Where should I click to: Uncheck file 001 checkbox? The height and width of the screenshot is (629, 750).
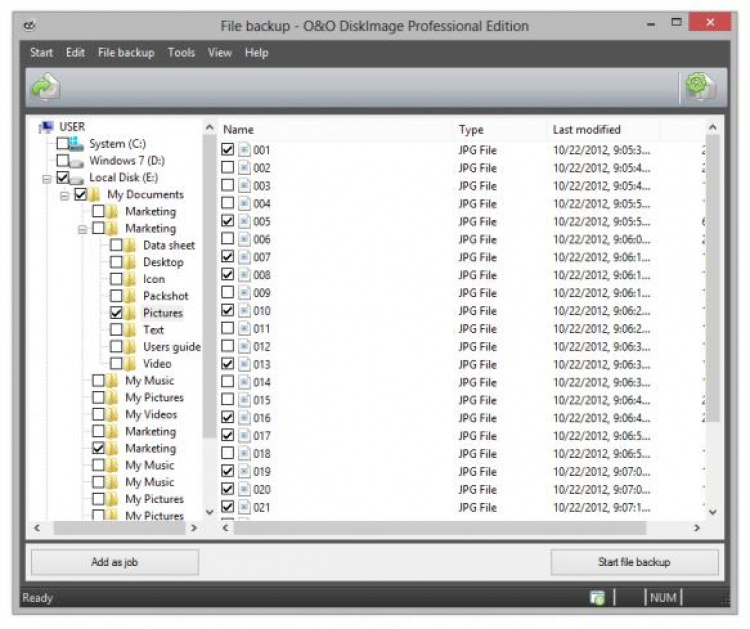coord(228,149)
